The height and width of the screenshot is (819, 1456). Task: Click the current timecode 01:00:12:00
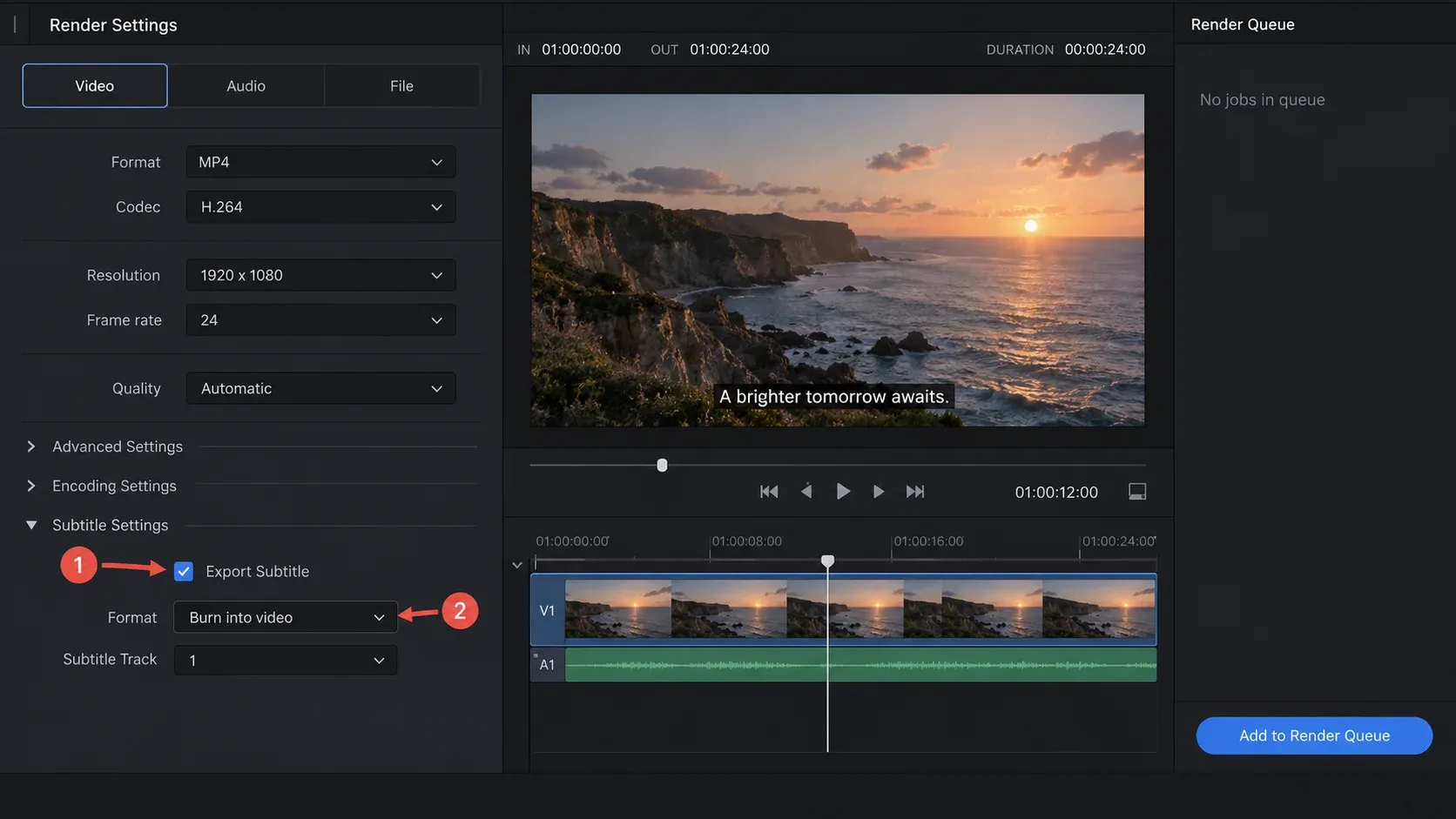[x=1056, y=493]
